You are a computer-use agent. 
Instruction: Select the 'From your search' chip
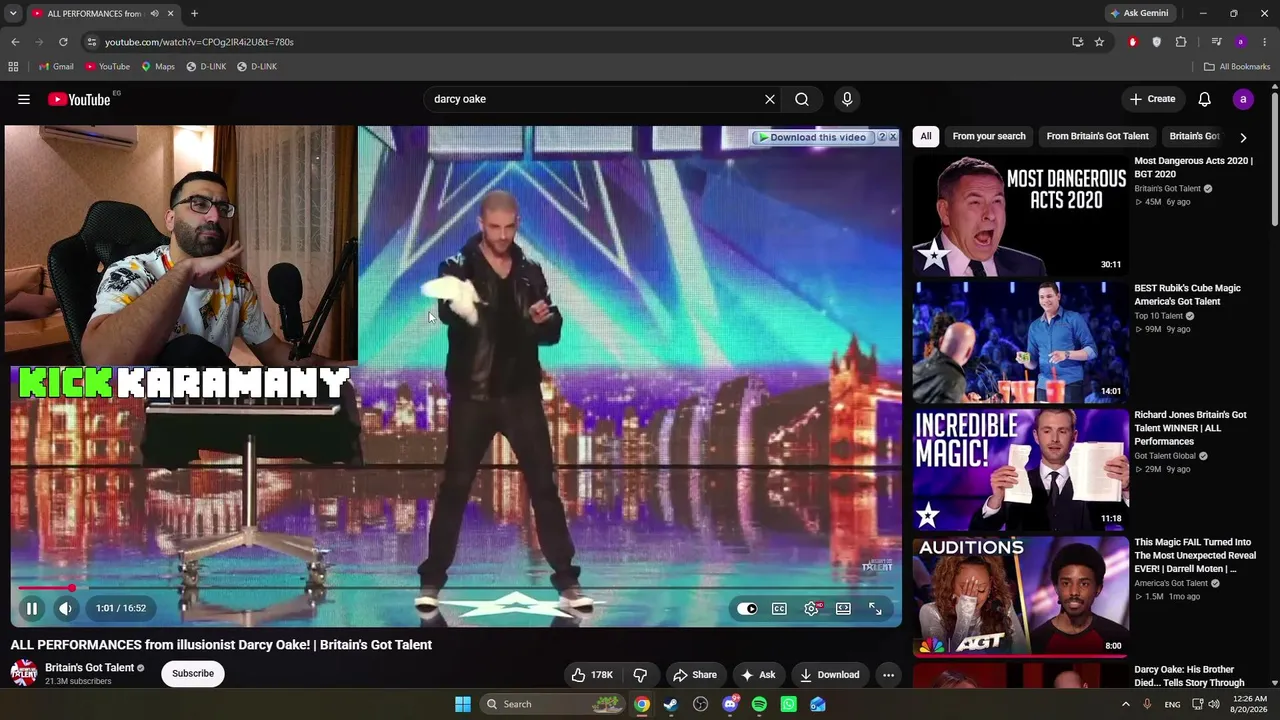[989, 136]
